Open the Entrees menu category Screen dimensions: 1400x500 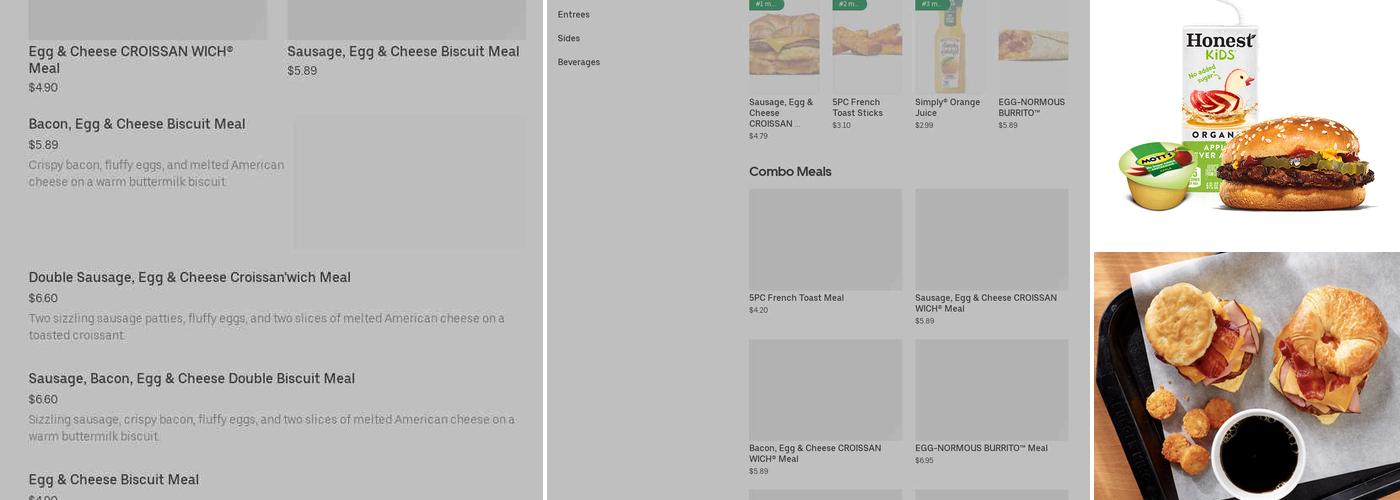[573, 15]
